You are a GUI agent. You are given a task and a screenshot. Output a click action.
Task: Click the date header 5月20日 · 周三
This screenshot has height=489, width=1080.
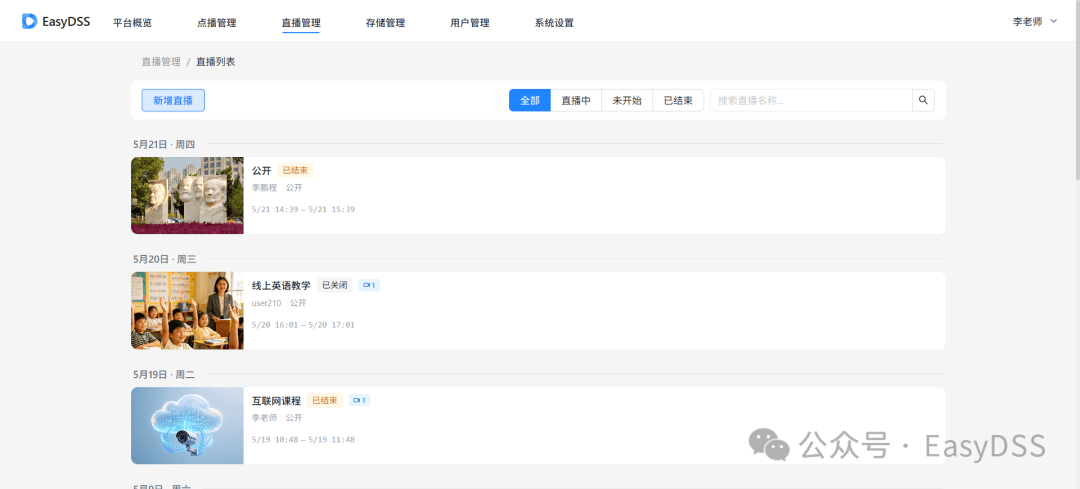[x=165, y=259]
